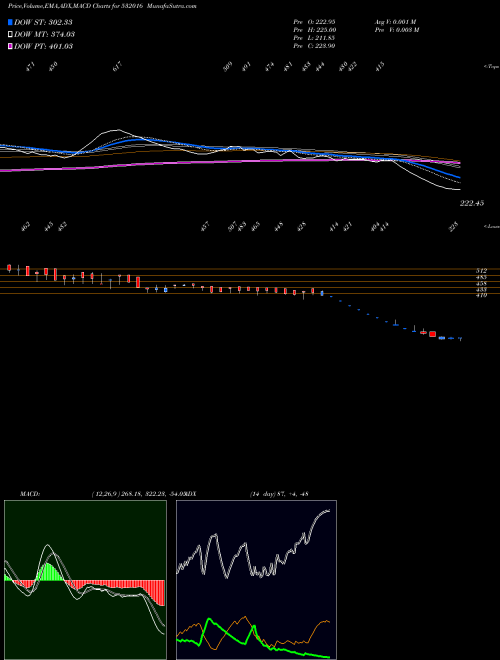Click the 'Pre V: 0.003 M' volume text
This screenshot has height=660, width=500.
pyautogui.click(x=396, y=30)
